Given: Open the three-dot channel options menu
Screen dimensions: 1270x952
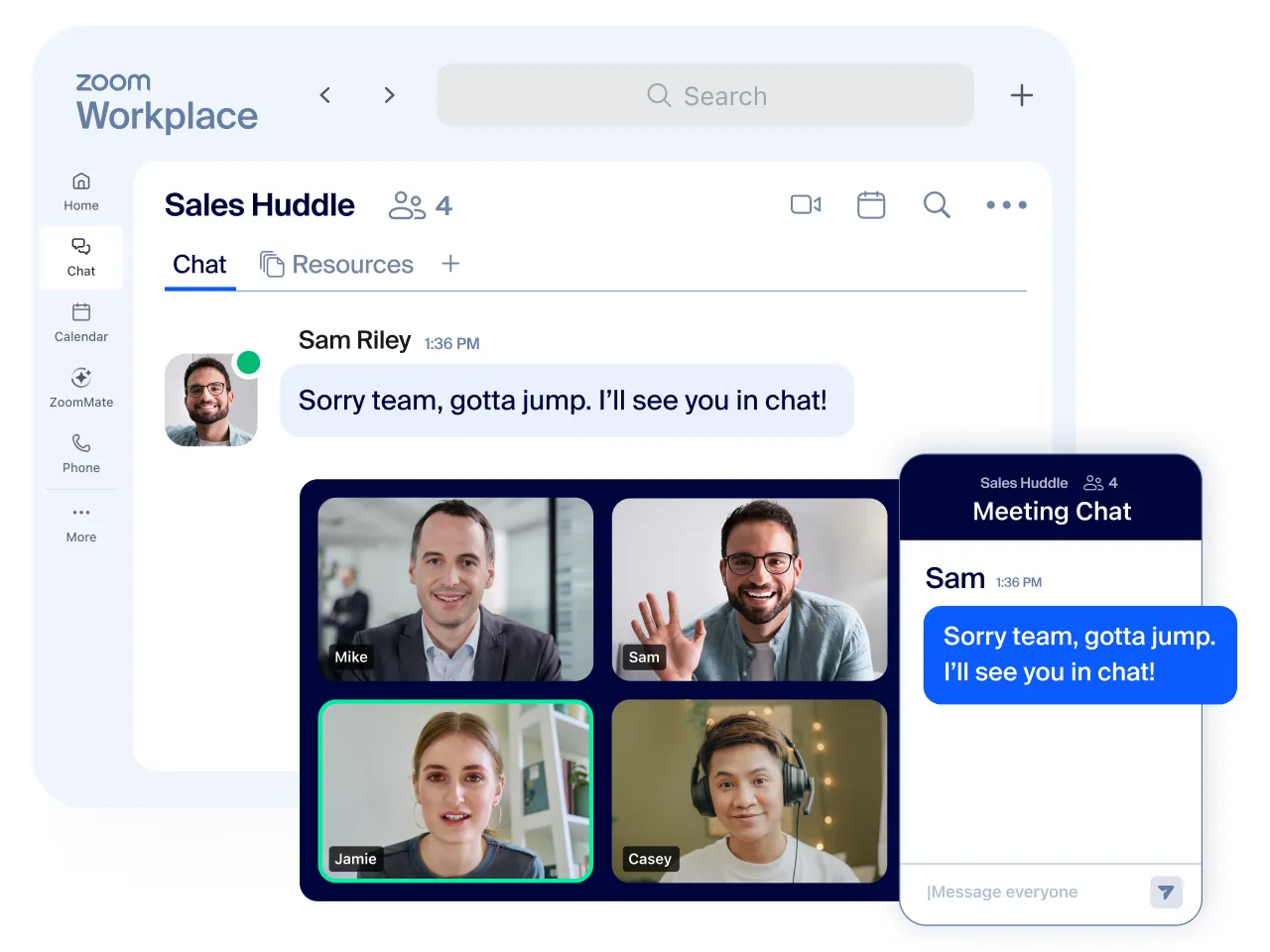Looking at the screenshot, I should tap(1006, 205).
